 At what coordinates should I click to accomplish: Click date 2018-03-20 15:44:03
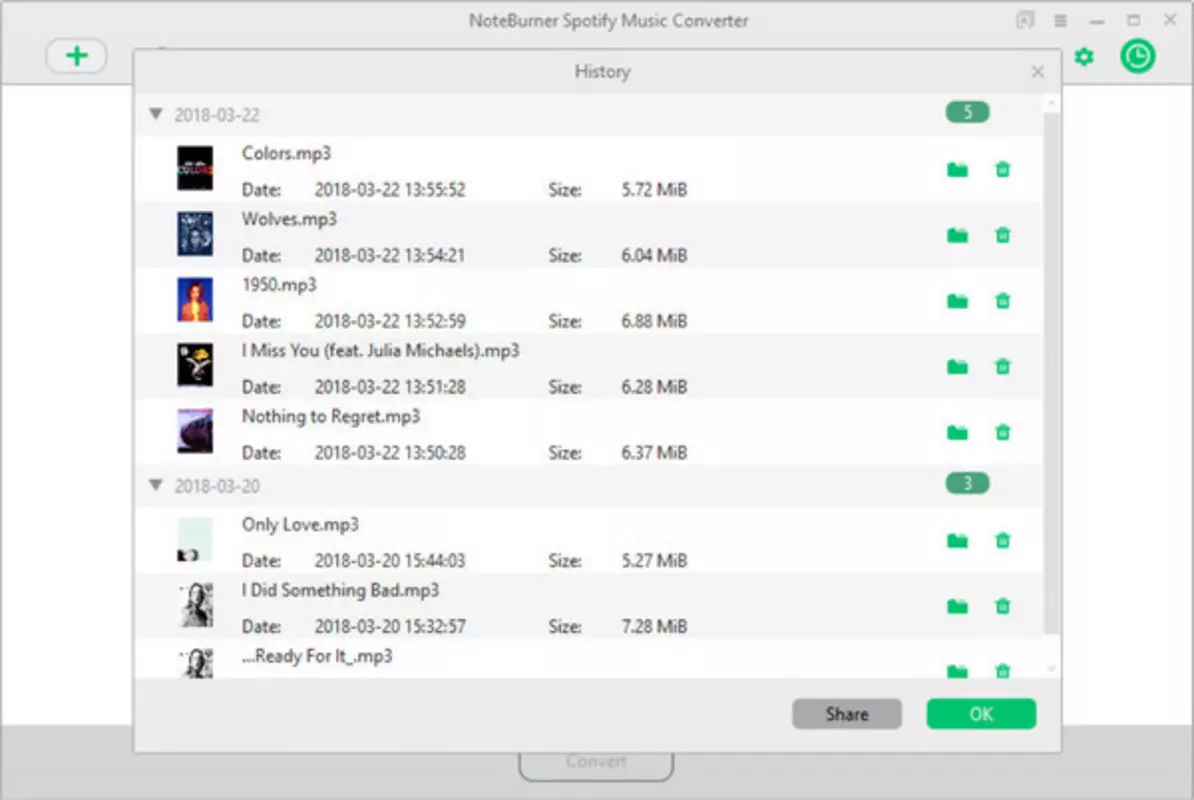(390, 561)
